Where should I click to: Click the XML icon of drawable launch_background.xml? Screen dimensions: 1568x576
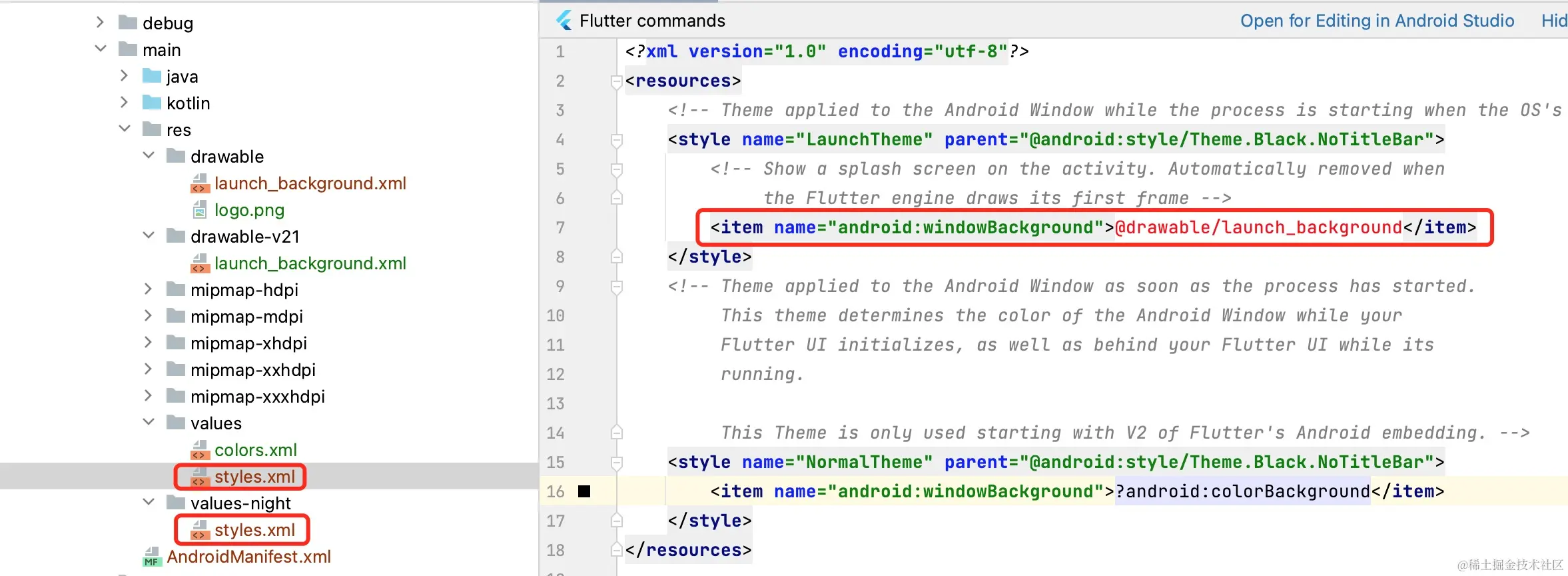tap(200, 184)
